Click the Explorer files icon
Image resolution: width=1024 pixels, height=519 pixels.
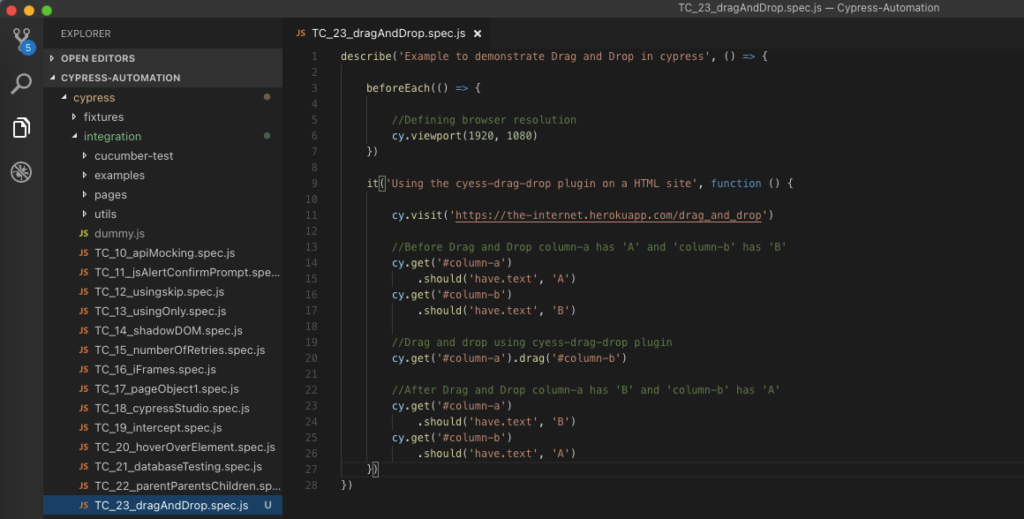[21, 128]
